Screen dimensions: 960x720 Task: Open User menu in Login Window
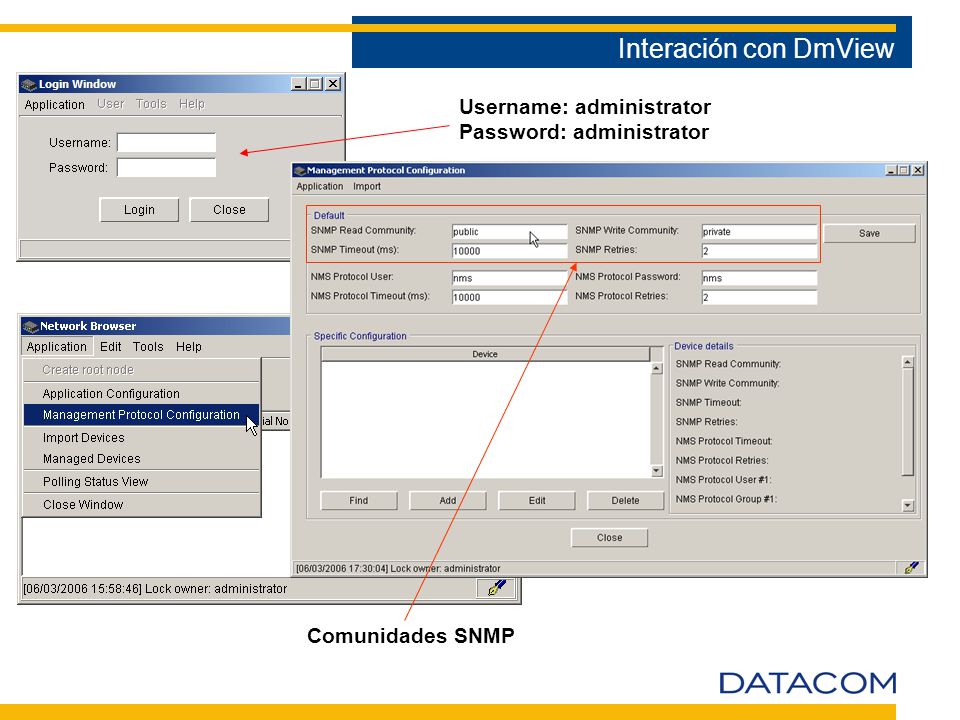click(x=111, y=104)
